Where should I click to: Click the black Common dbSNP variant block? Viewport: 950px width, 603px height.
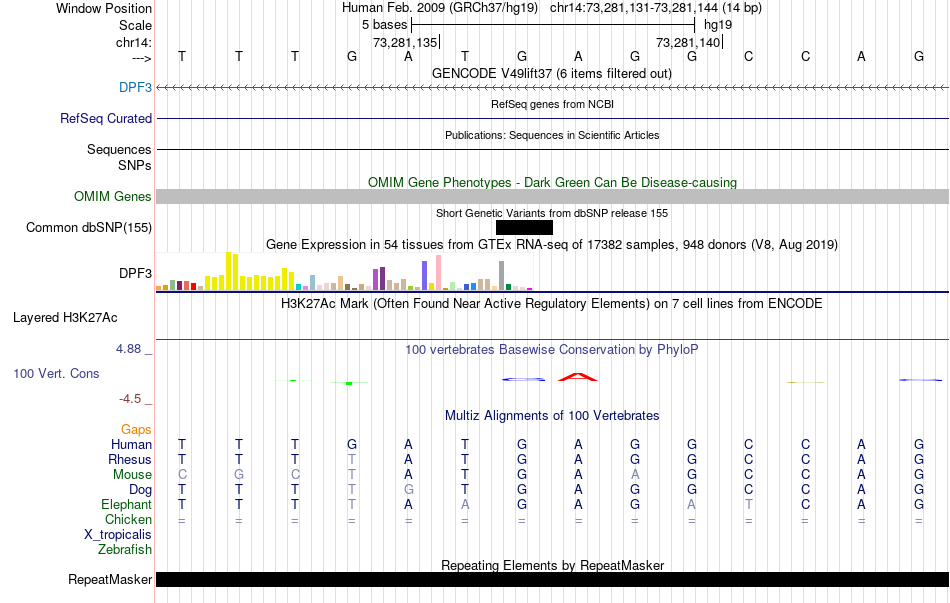(x=524, y=228)
